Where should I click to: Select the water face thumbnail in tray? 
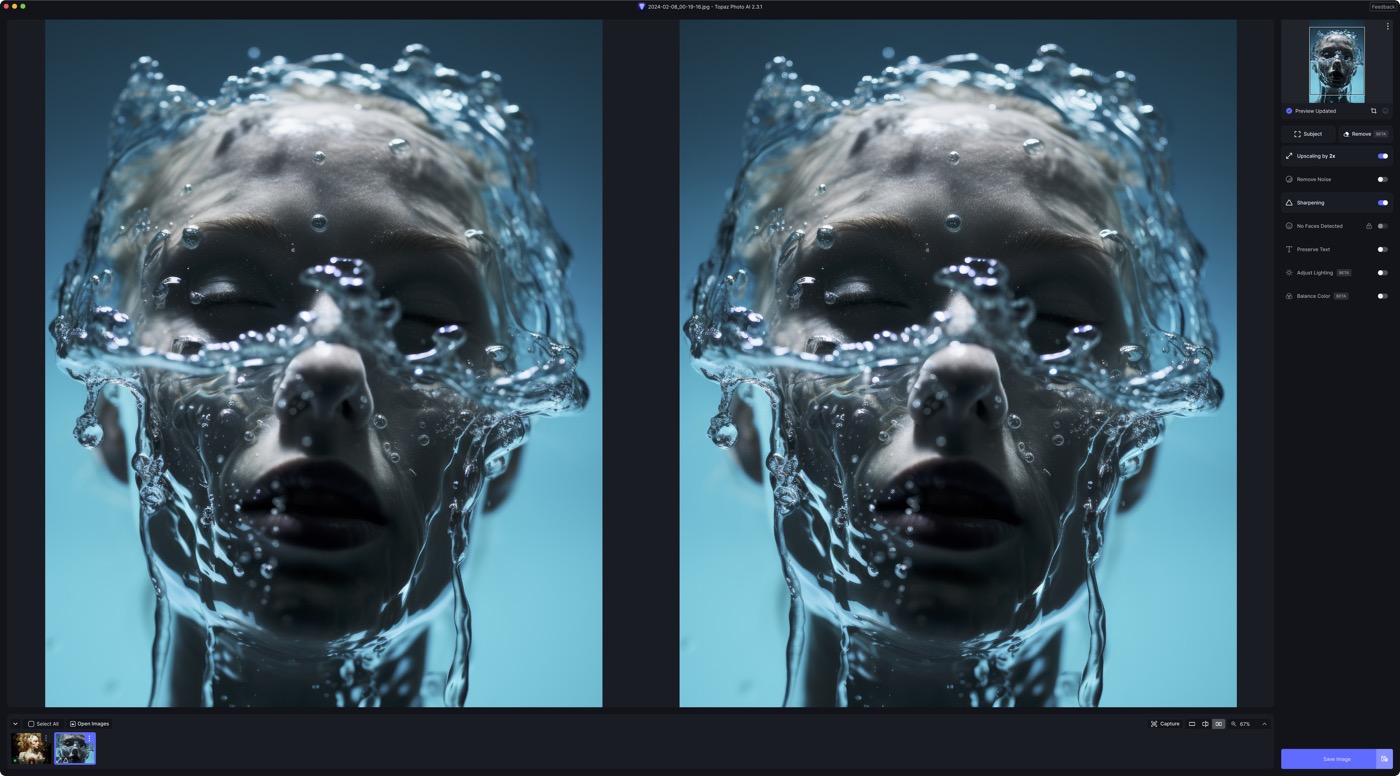click(x=75, y=749)
